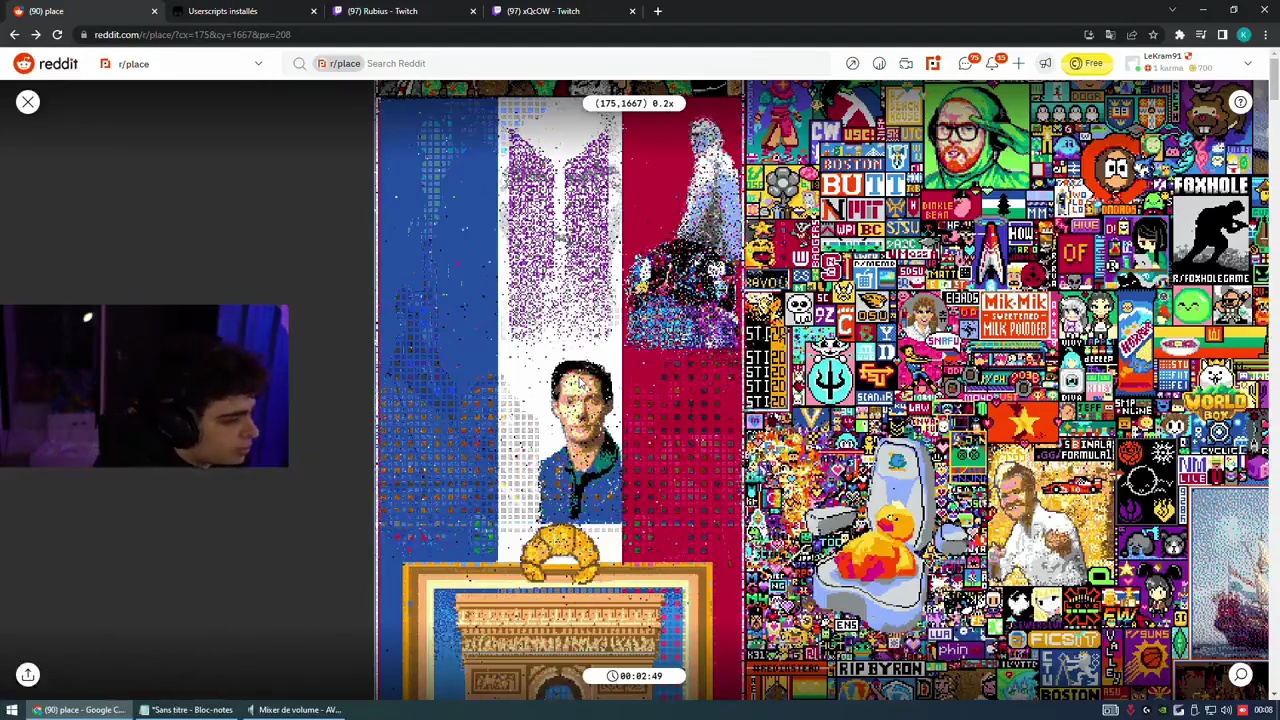Click the address bar URL
This screenshot has width=1280, height=720.
(x=193, y=35)
